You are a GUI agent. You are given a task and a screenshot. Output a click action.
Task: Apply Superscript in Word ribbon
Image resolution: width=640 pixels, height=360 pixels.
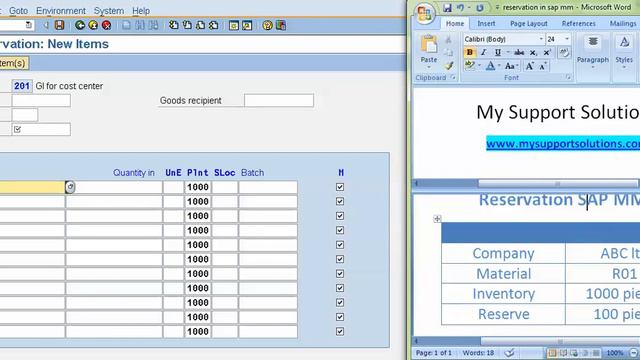coord(547,52)
